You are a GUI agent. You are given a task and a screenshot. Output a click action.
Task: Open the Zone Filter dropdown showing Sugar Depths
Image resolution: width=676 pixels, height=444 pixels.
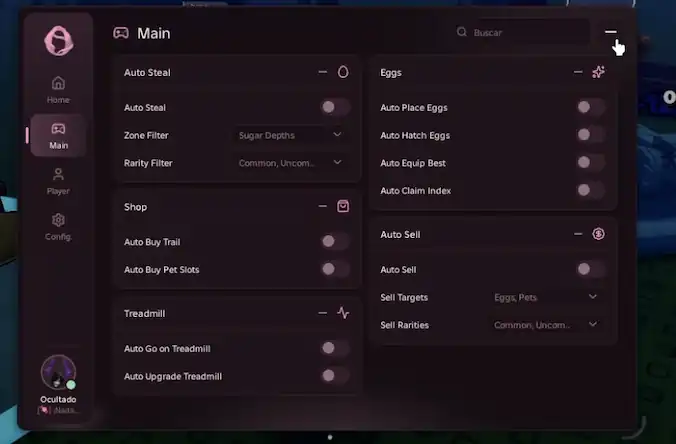pos(290,135)
